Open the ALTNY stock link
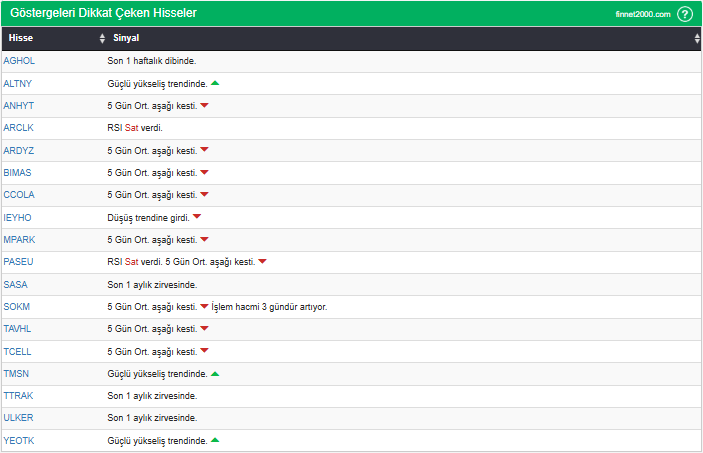Screen dimensions: 703x453 coord(17,83)
